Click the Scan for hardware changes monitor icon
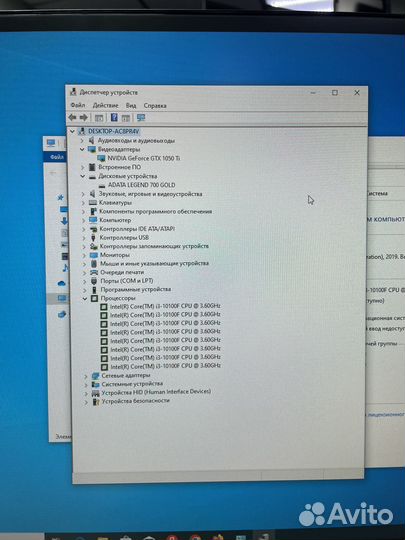Screen dimensions: 405x540 (x=141, y=118)
